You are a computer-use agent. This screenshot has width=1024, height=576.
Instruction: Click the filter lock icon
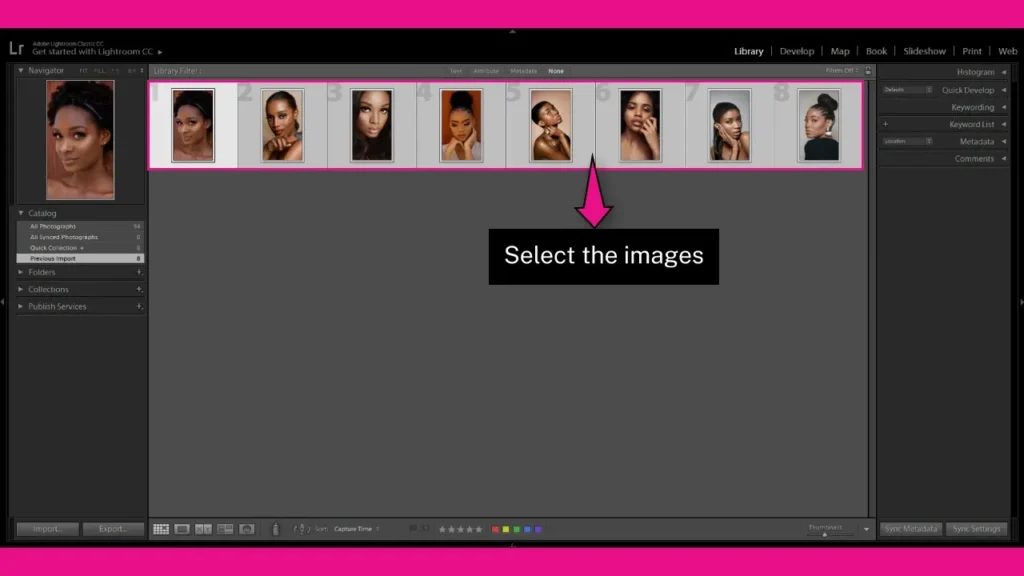868,71
